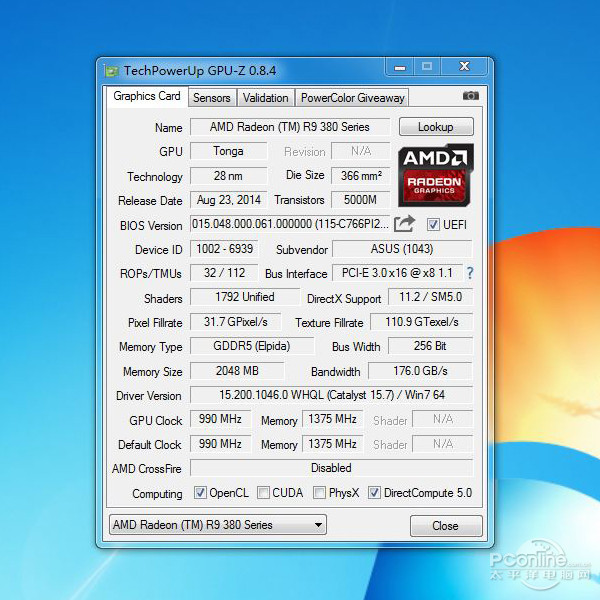Click the Texture Fillrate value 110.9 GTexel/s
Screen dimensions: 600x600
point(421,322)
